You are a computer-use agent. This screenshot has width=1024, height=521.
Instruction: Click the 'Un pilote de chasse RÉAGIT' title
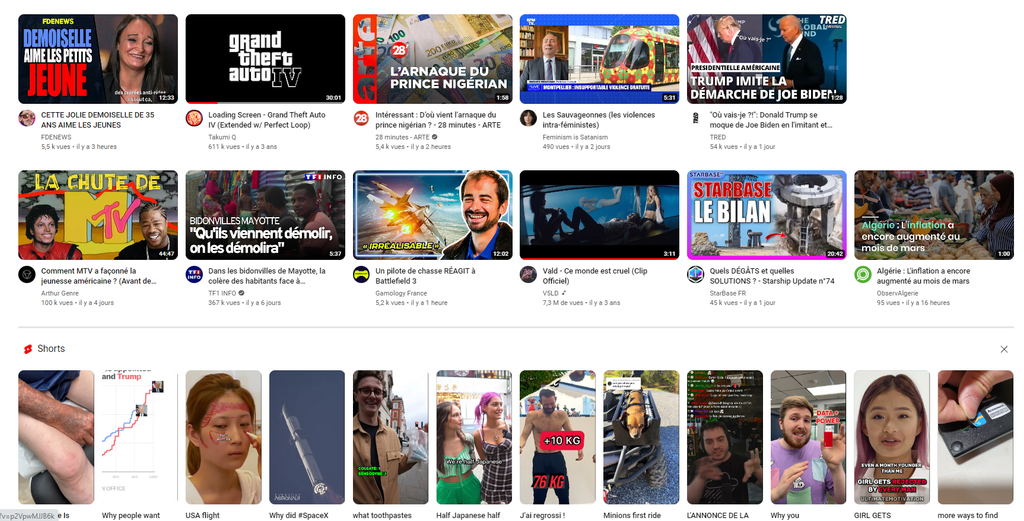coord(425,270)
